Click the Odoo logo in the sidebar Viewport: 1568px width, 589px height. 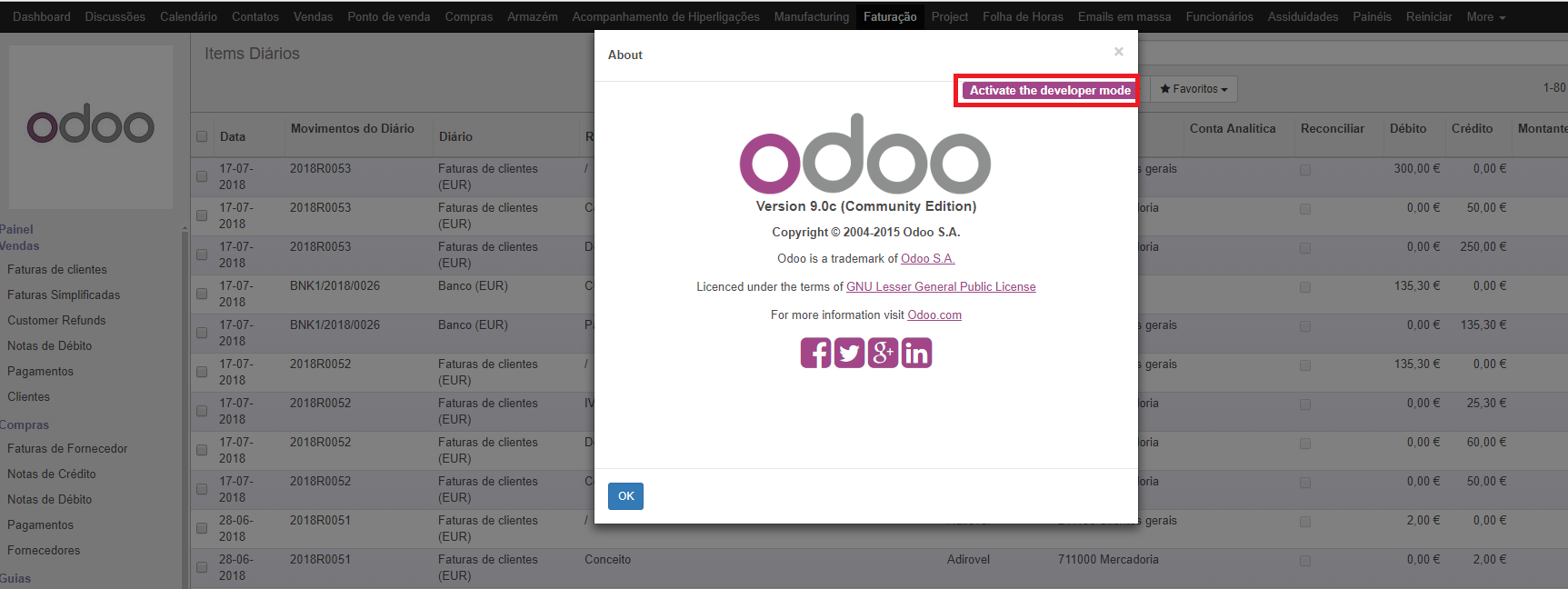pyautogui.click(x=91, y=126)
